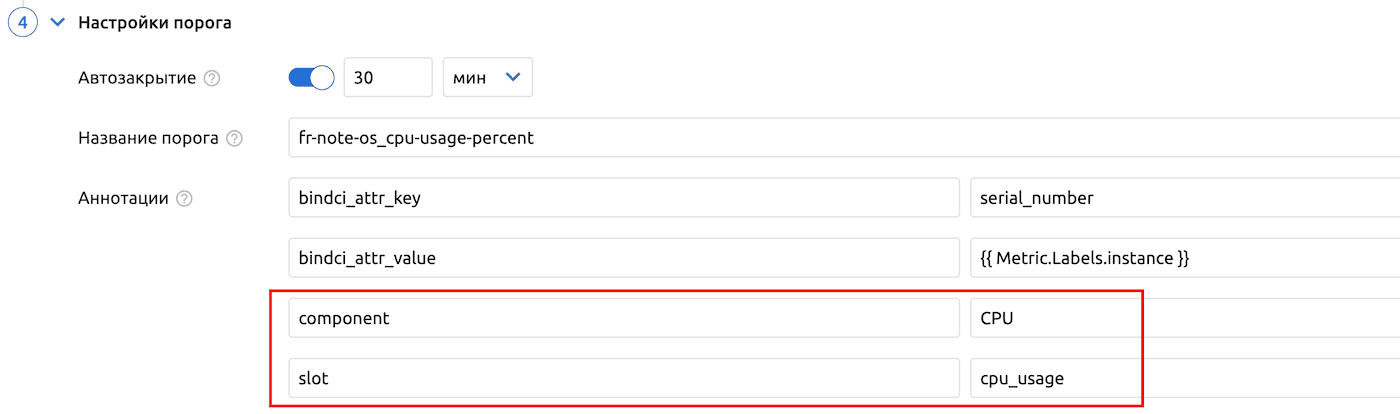
Task: Click the Автозакрытие label text
Action: point(137,78)
